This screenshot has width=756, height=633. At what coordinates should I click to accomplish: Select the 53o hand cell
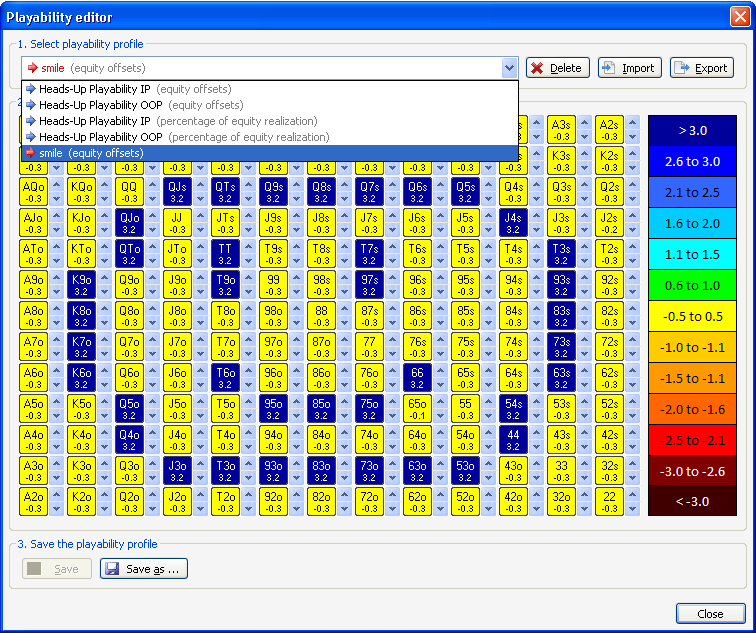point(465,471)
